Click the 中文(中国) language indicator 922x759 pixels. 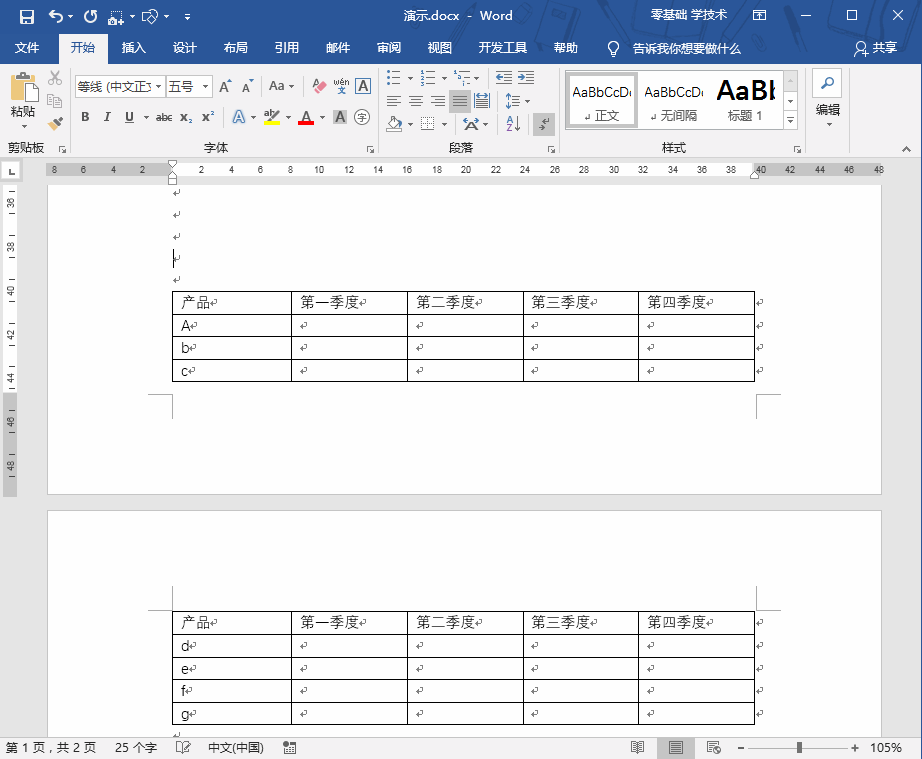pyautogui.click(x=236, y=747)
